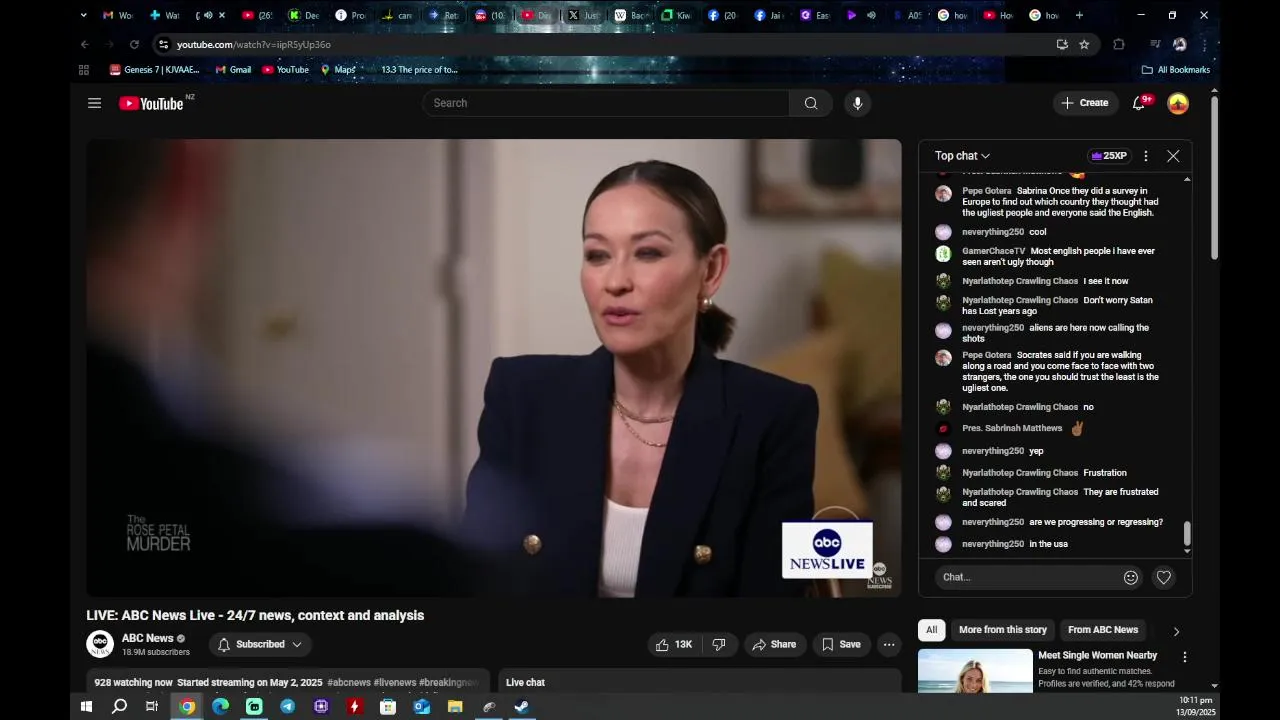
Task: Show next filter chips with the arrow
Action: (x=1176, y=631)
